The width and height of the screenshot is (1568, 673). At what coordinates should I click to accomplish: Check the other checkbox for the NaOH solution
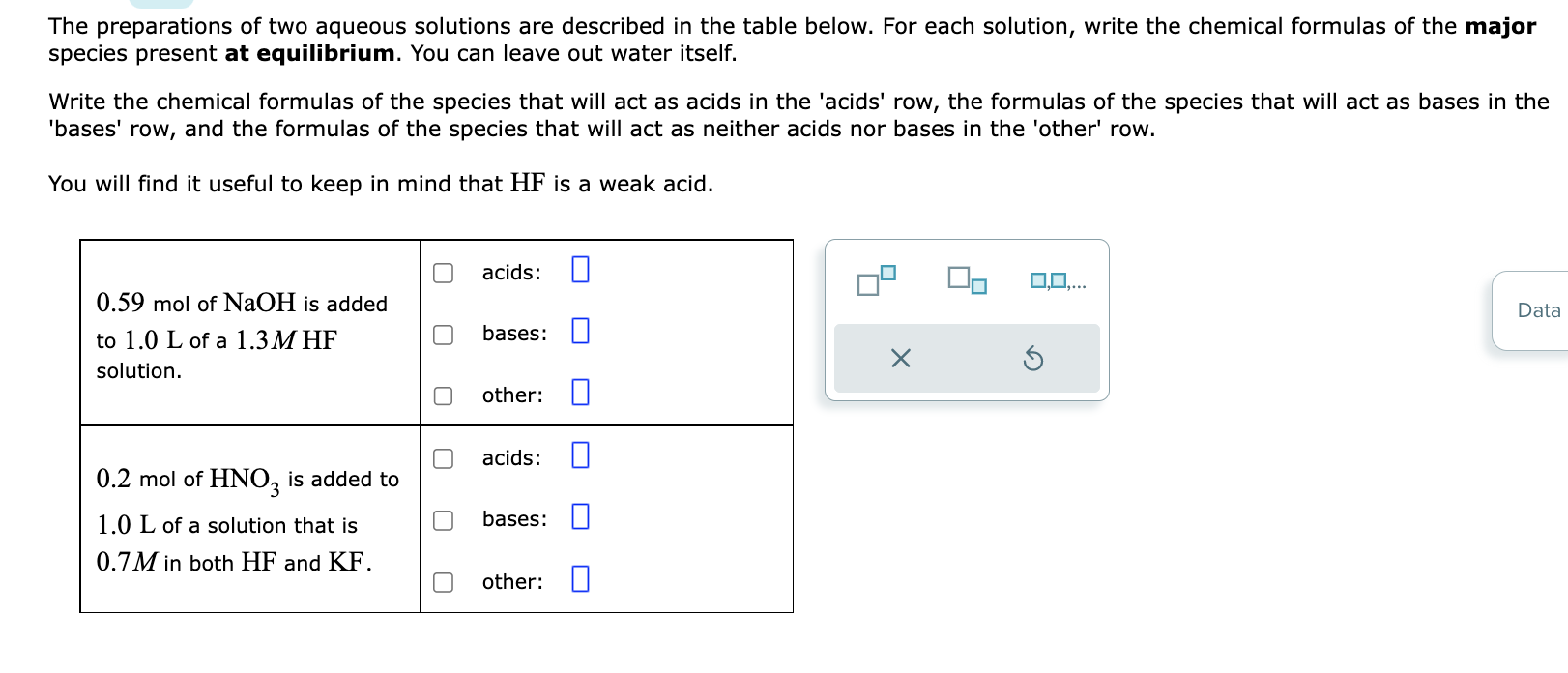pyautogui.click(x=442, y=394)
